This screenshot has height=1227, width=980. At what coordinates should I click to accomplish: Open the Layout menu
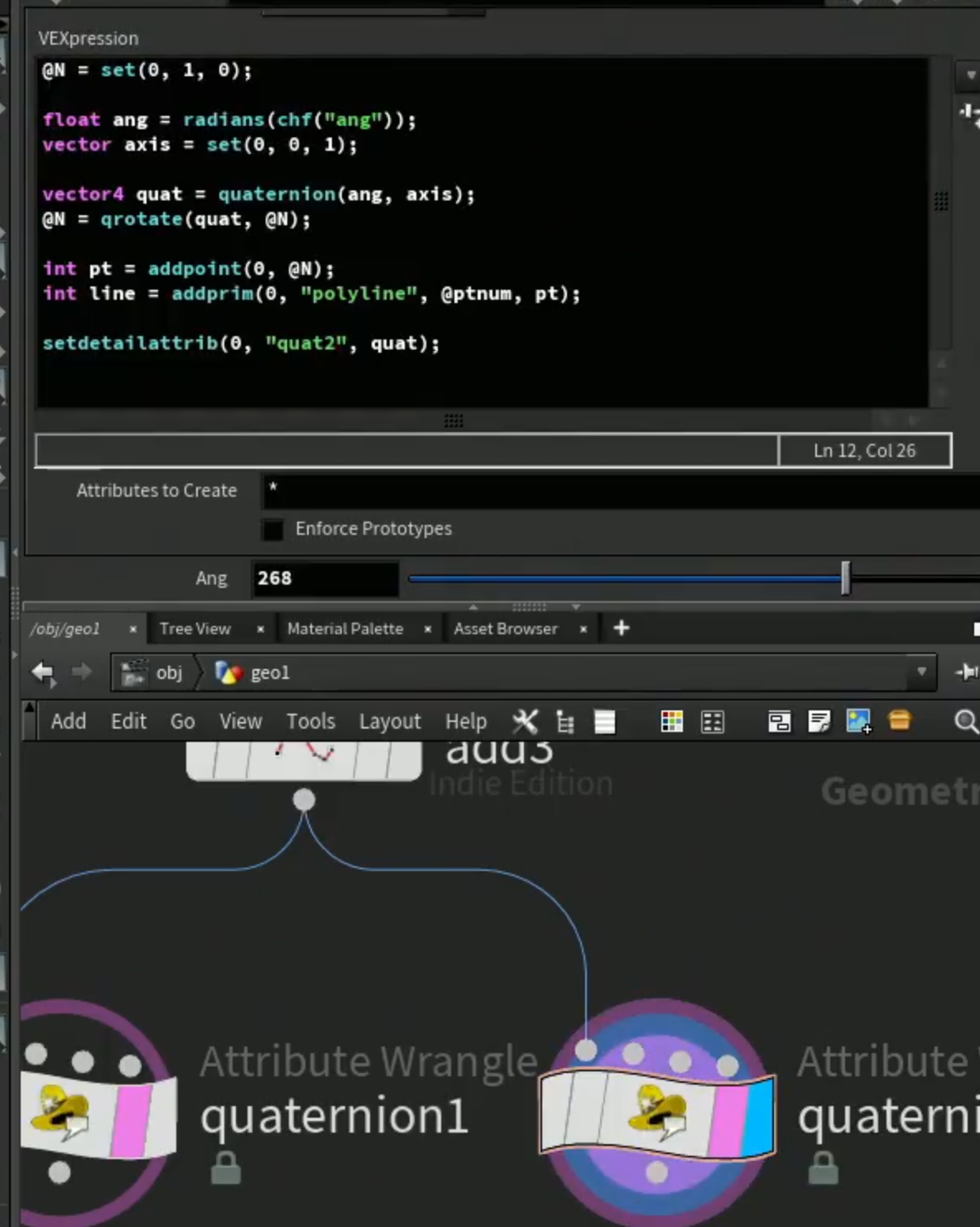tap(390, 722)
